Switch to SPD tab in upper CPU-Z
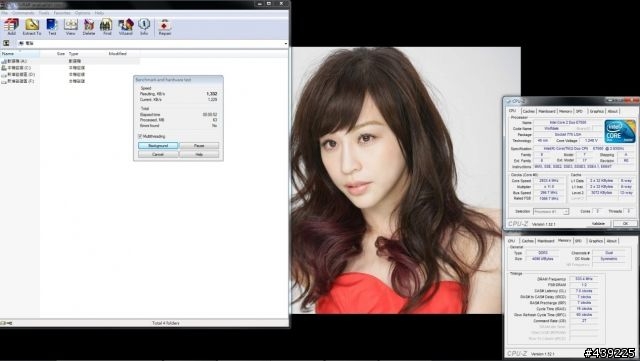 579,111
